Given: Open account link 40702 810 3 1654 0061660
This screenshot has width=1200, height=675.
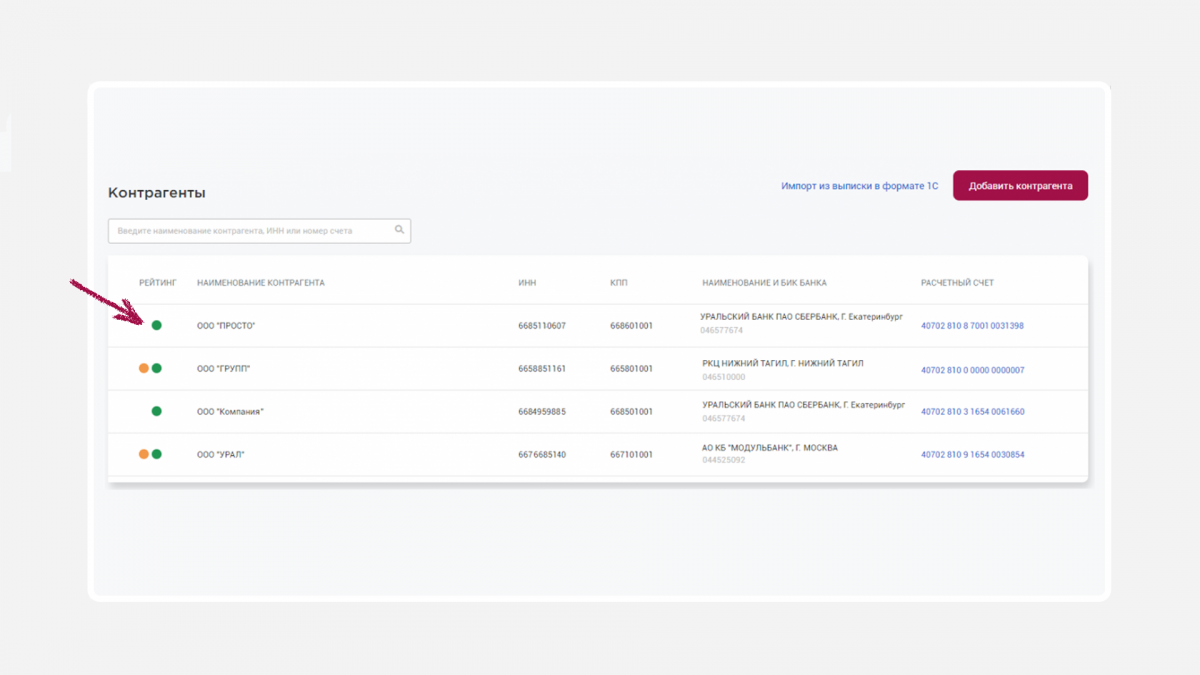Looking at the screenshot, I should [x=972, y=412].
